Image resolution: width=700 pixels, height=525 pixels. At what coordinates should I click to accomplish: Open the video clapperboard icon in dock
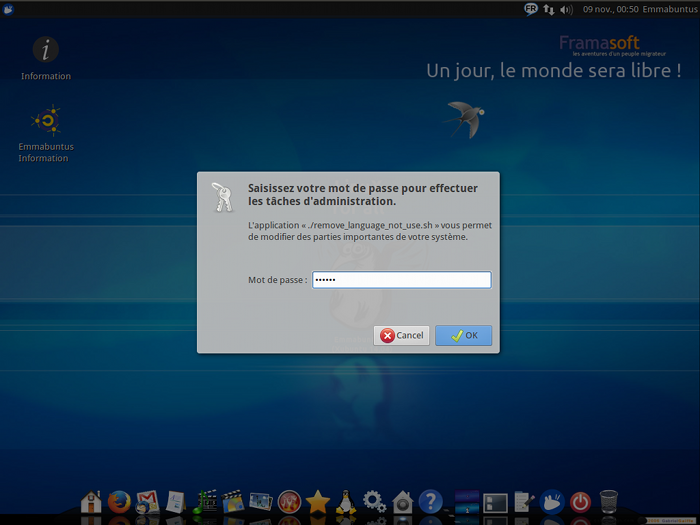(233, 501)
